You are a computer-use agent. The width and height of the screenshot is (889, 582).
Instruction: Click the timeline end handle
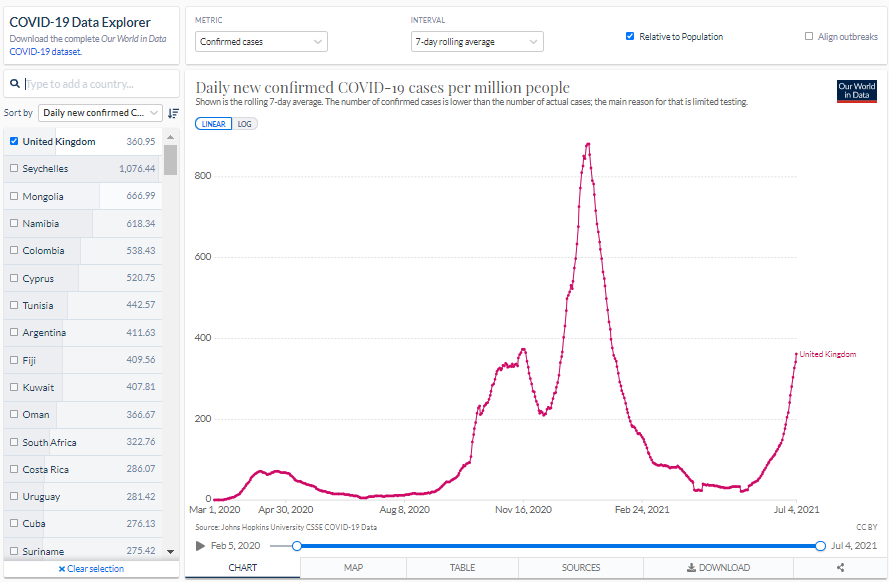pos(820,546)
